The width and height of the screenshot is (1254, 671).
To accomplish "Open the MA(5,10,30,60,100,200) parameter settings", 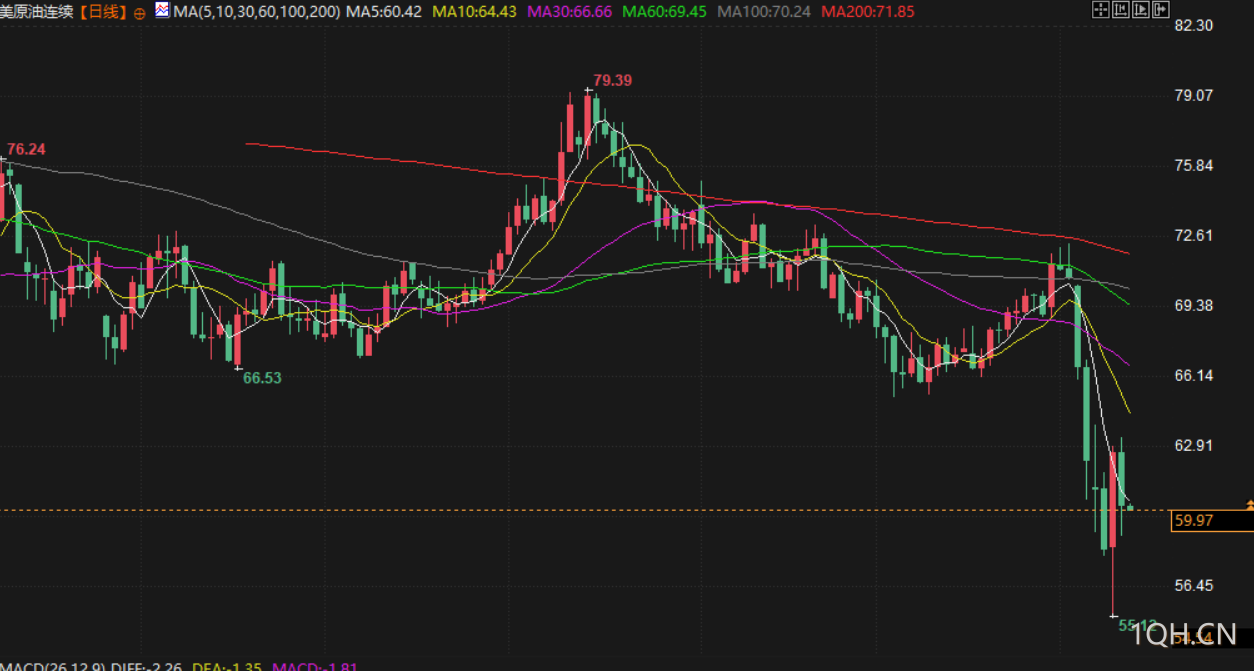I will (x=256, y=12).
